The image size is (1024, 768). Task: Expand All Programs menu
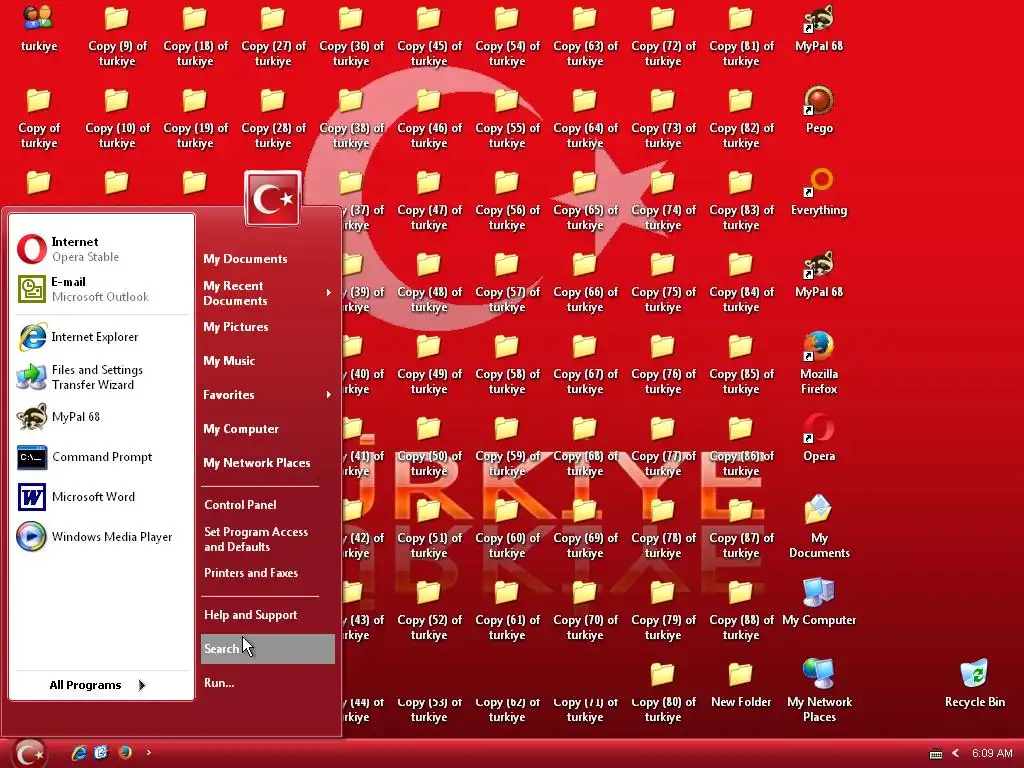(98, 685)
